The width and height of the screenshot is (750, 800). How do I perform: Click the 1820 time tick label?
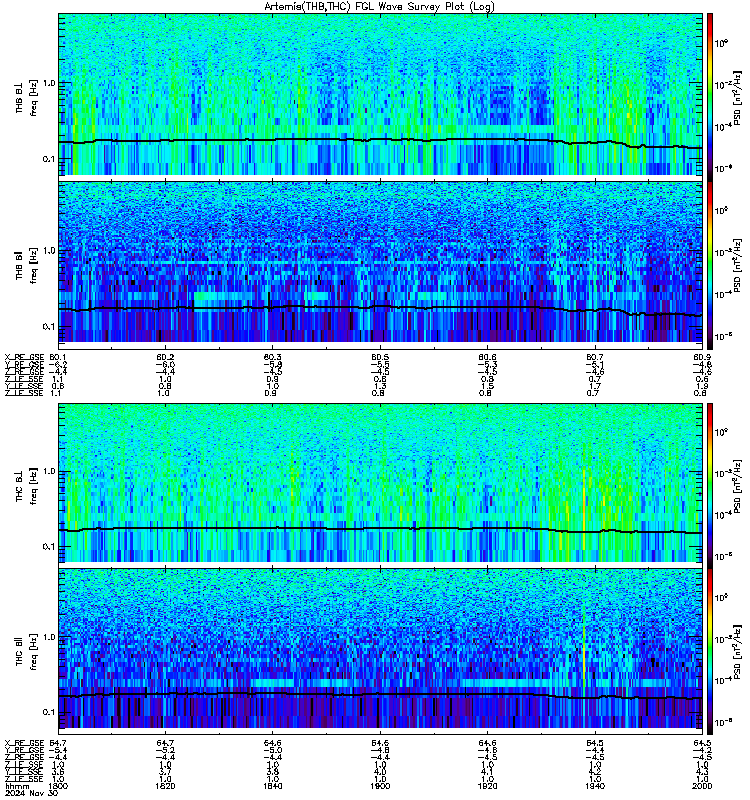(165, 786)
